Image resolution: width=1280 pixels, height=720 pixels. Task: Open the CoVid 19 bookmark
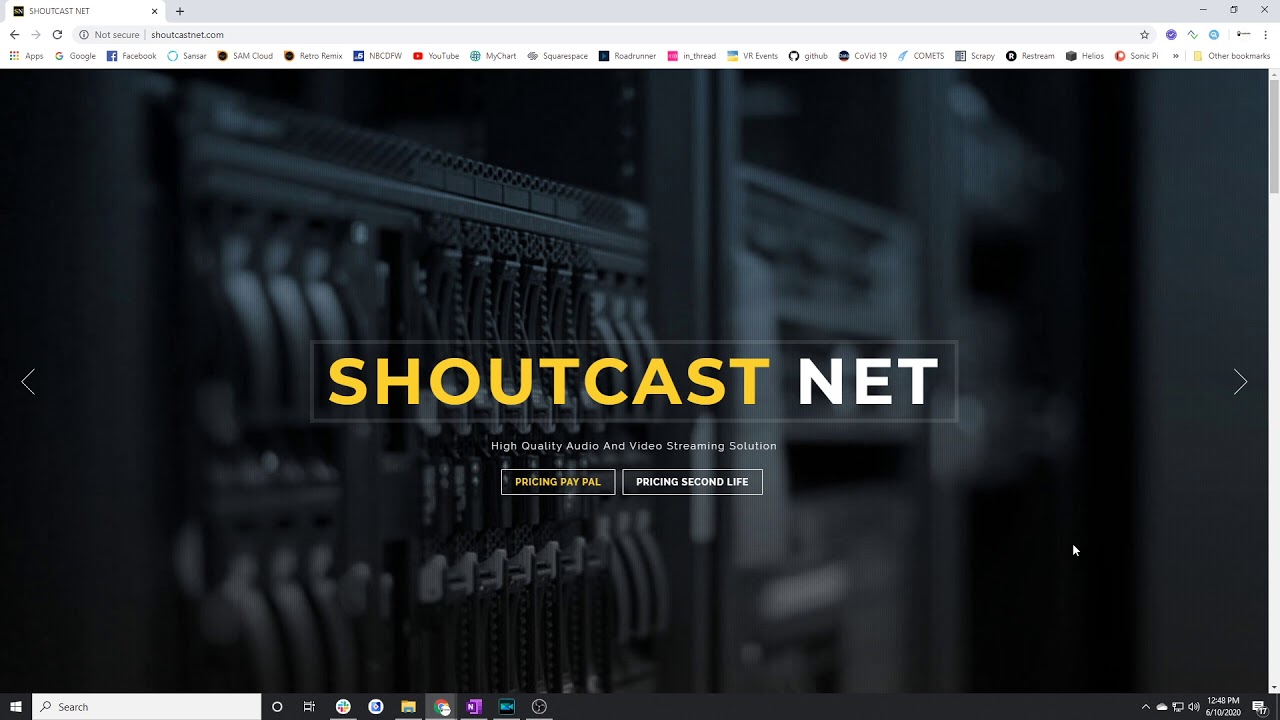[863, 56]
